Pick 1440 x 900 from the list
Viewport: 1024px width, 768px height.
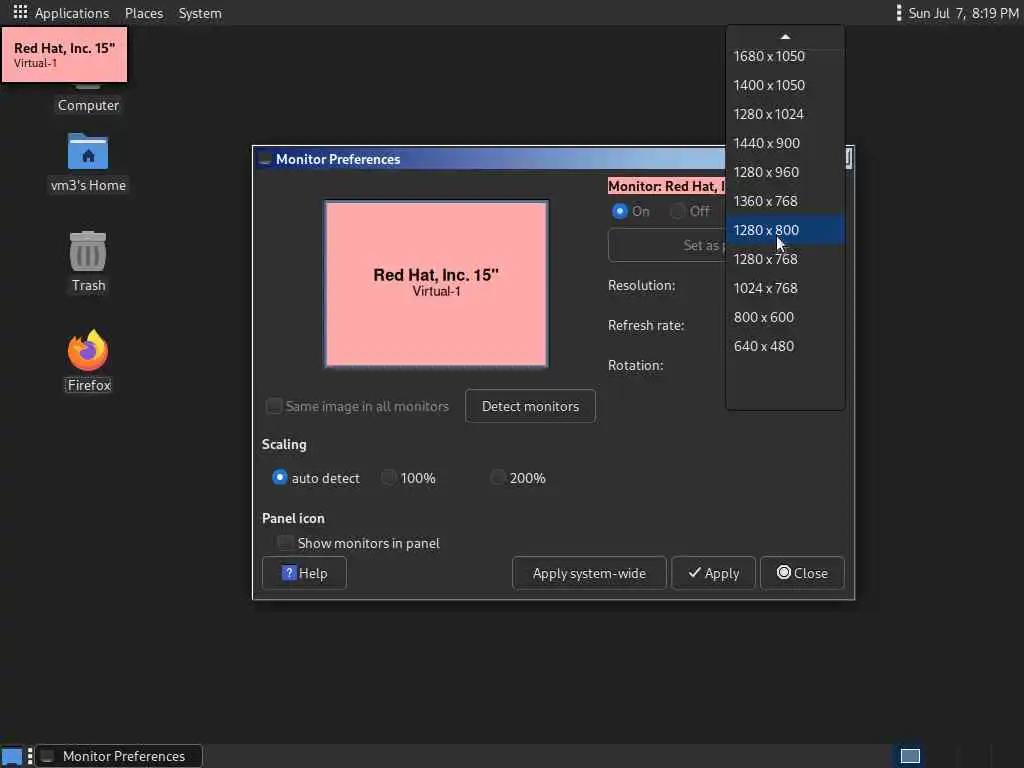click(785, 143)
